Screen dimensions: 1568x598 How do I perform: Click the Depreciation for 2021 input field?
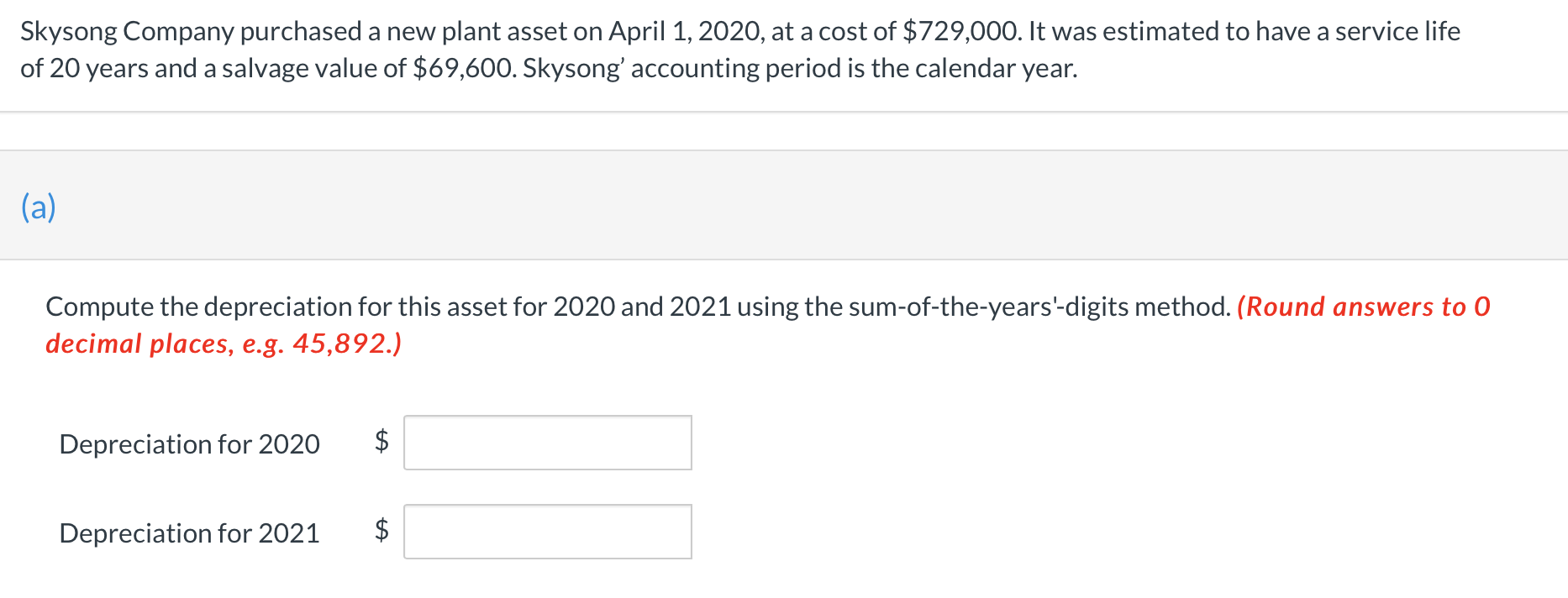[547, 532]
